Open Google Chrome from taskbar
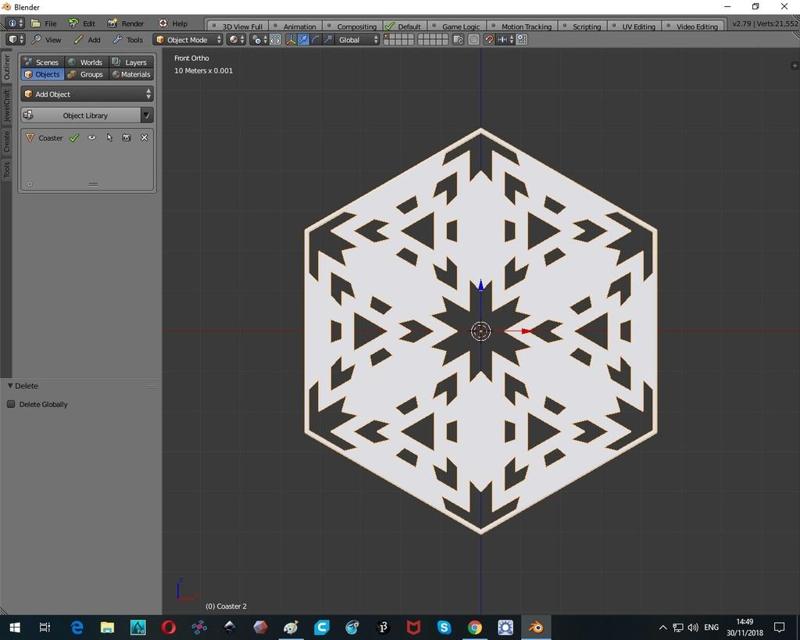800x640 pixels. pos(474,627)
